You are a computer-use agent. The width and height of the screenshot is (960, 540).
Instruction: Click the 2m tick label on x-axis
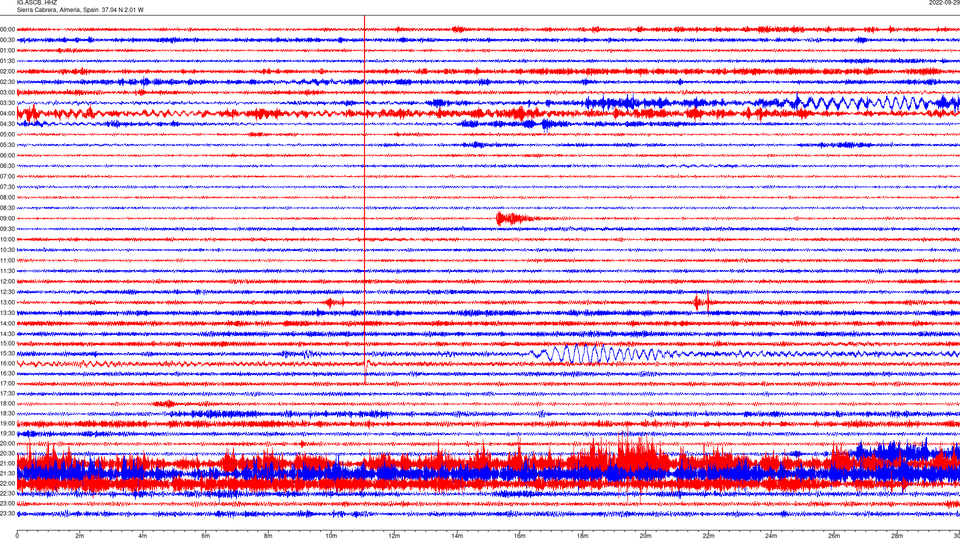click(80, 536)
